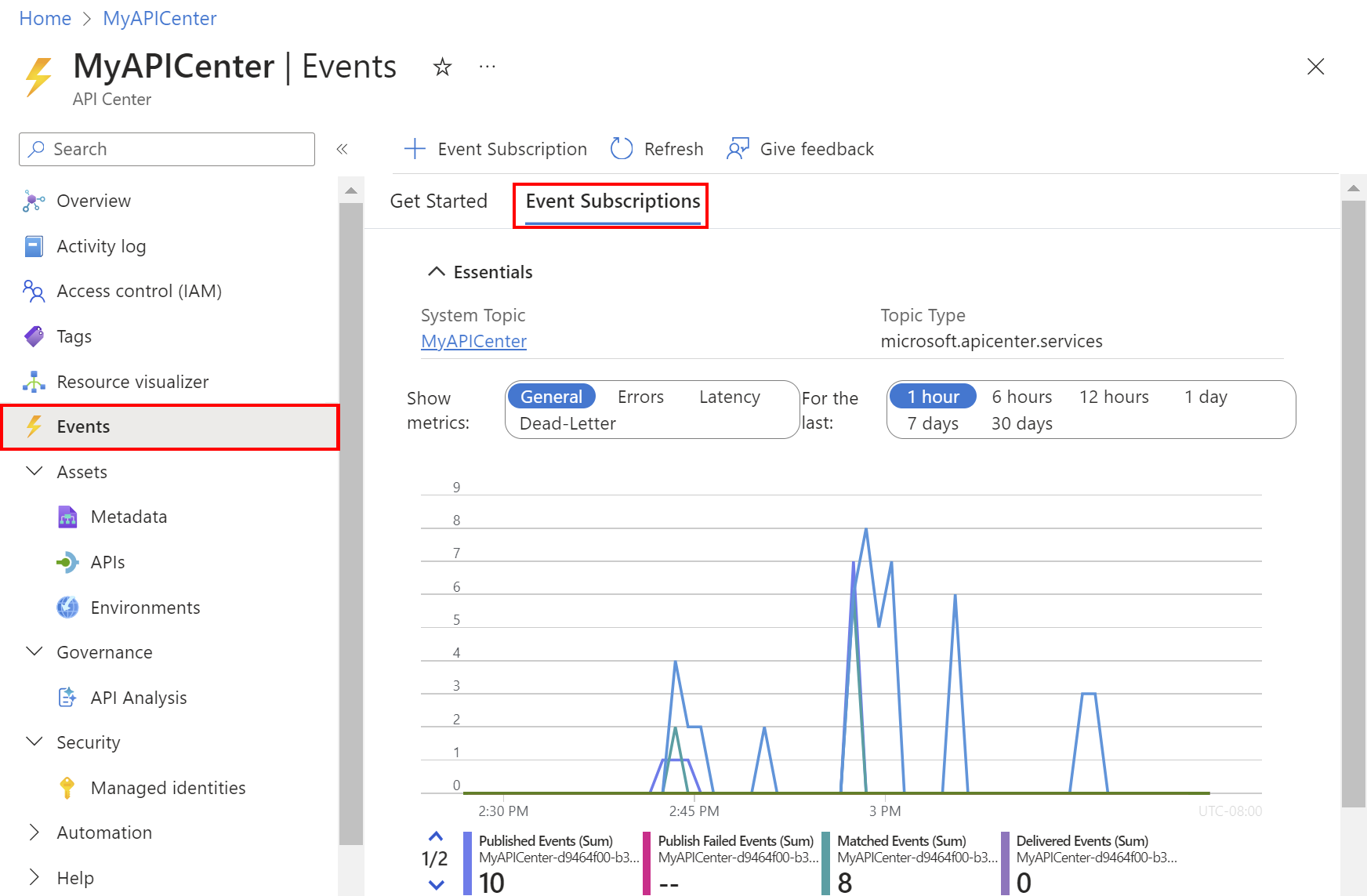Open Managed identities under Security
Screen dimensions: 1367x896
[x=168, y=787]
